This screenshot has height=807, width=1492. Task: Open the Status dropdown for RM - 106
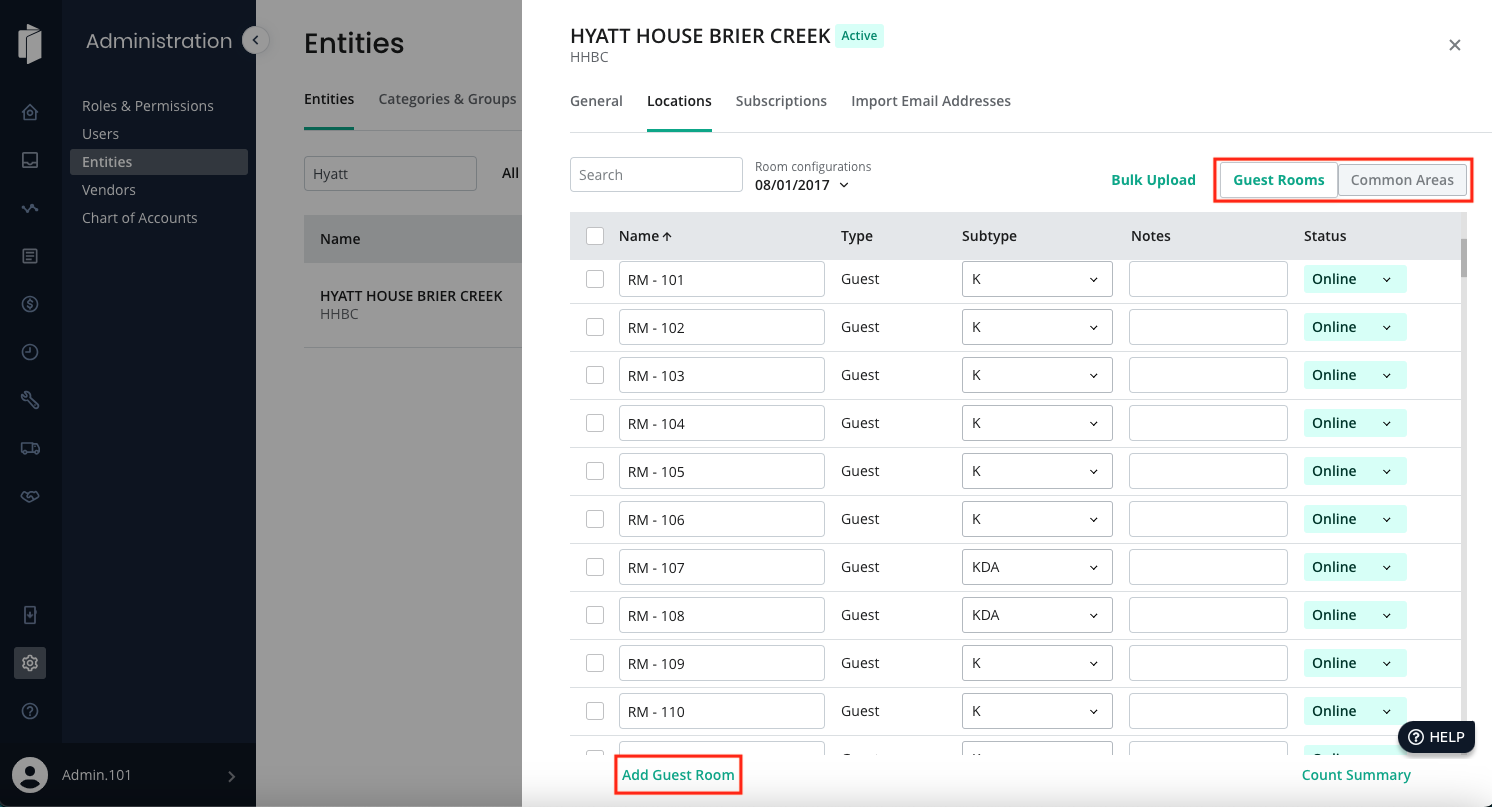click(1355, 519)
